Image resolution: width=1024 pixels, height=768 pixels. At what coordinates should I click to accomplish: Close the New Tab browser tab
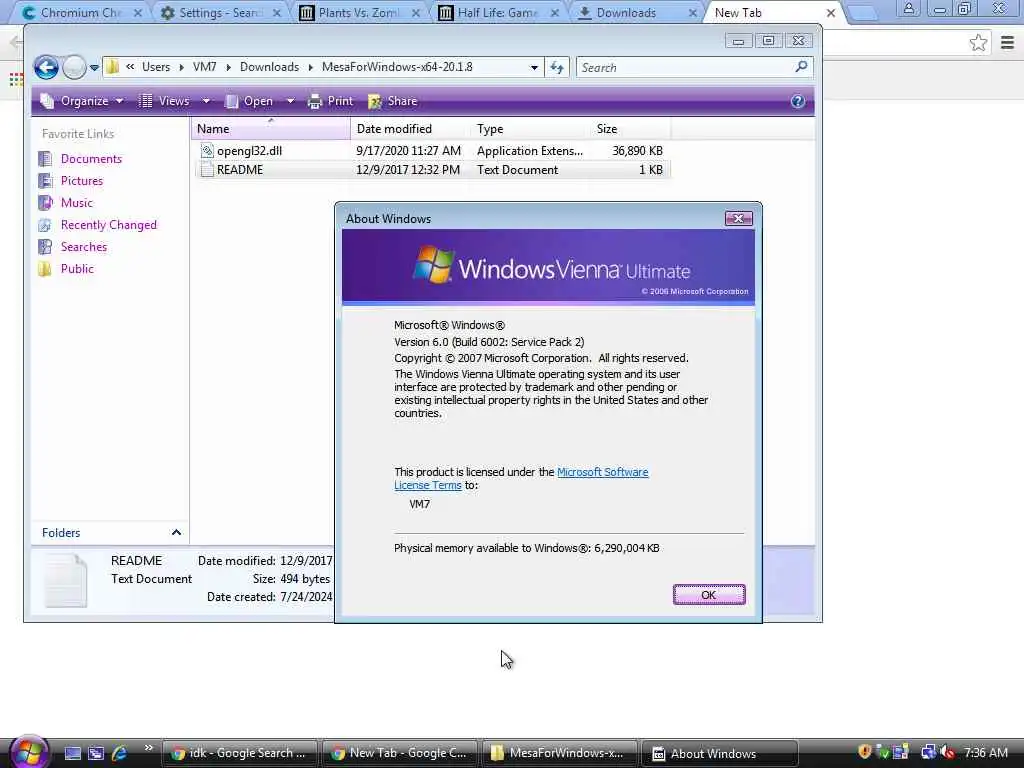(831, 12)
